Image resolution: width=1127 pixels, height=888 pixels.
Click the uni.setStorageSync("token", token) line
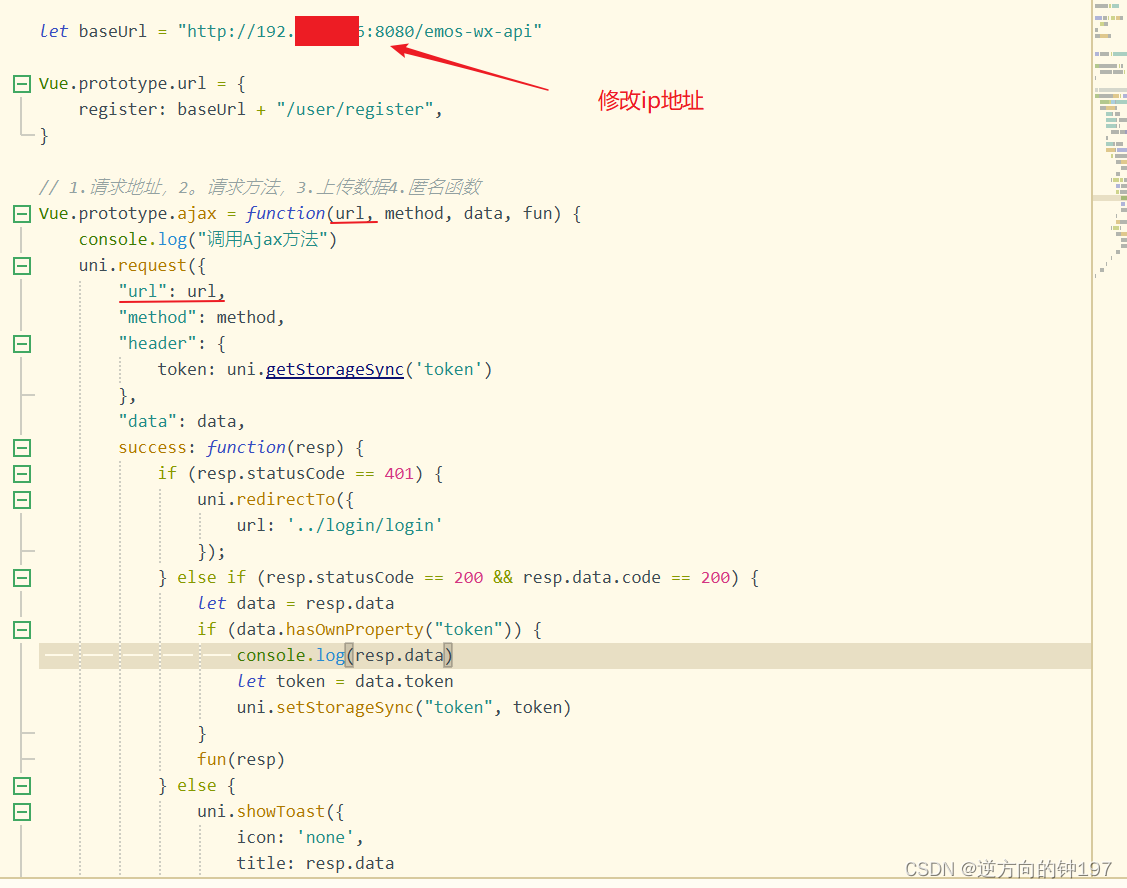click(x=404, y=708)
